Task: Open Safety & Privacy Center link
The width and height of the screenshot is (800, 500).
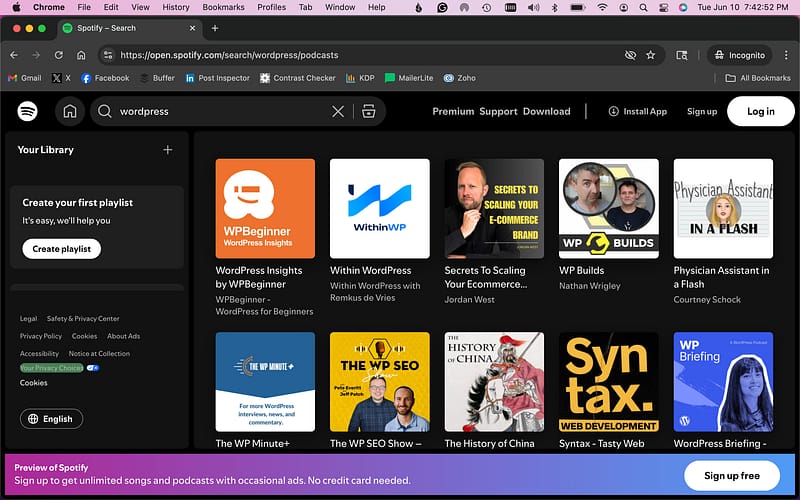Action: point(83,318)
